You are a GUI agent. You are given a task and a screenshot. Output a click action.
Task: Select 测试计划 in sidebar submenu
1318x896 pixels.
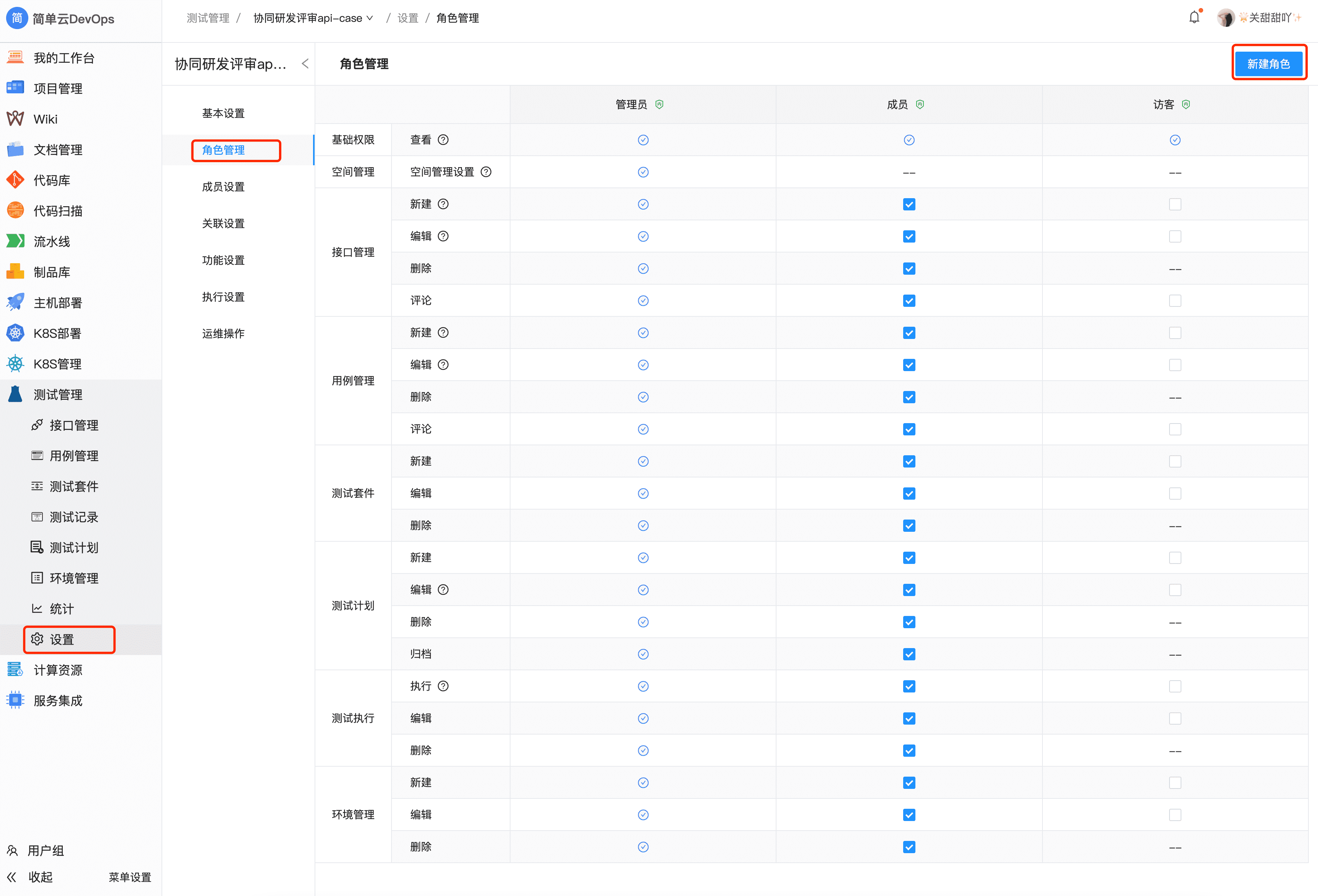point(74,548)
